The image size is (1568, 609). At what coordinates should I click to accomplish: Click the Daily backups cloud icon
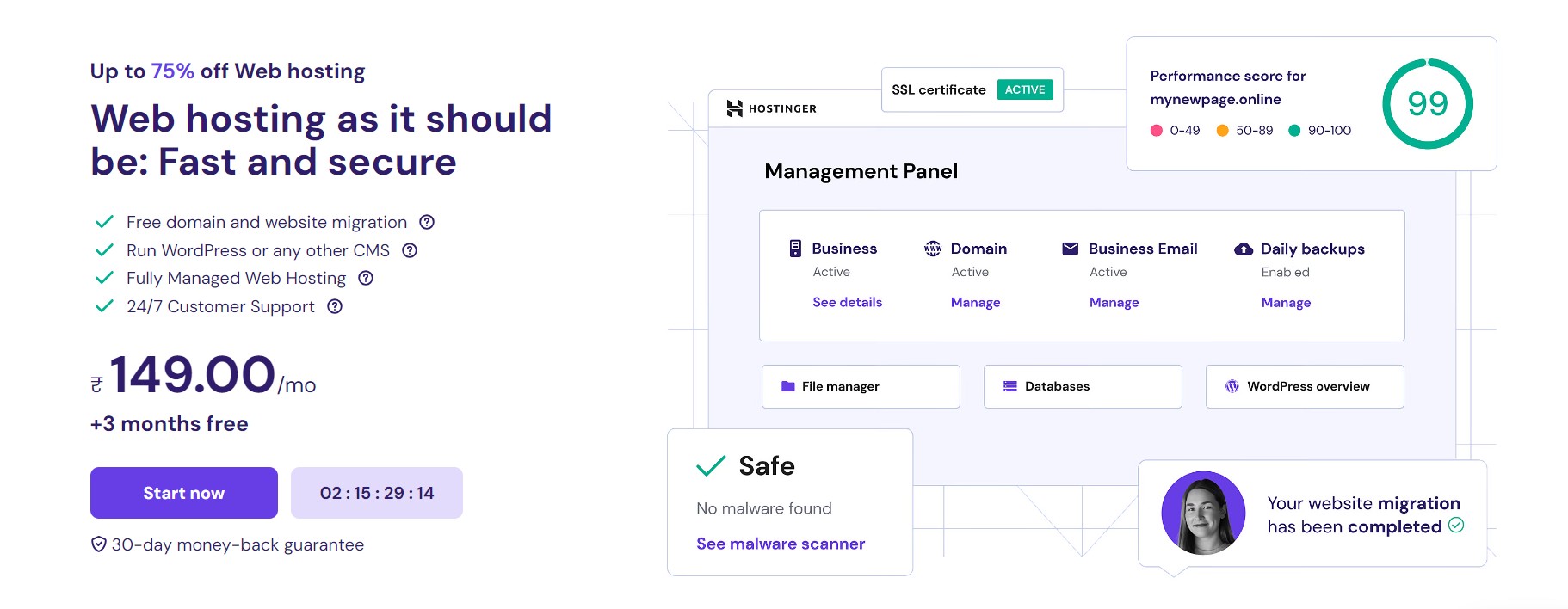(x=1244, y=249)
